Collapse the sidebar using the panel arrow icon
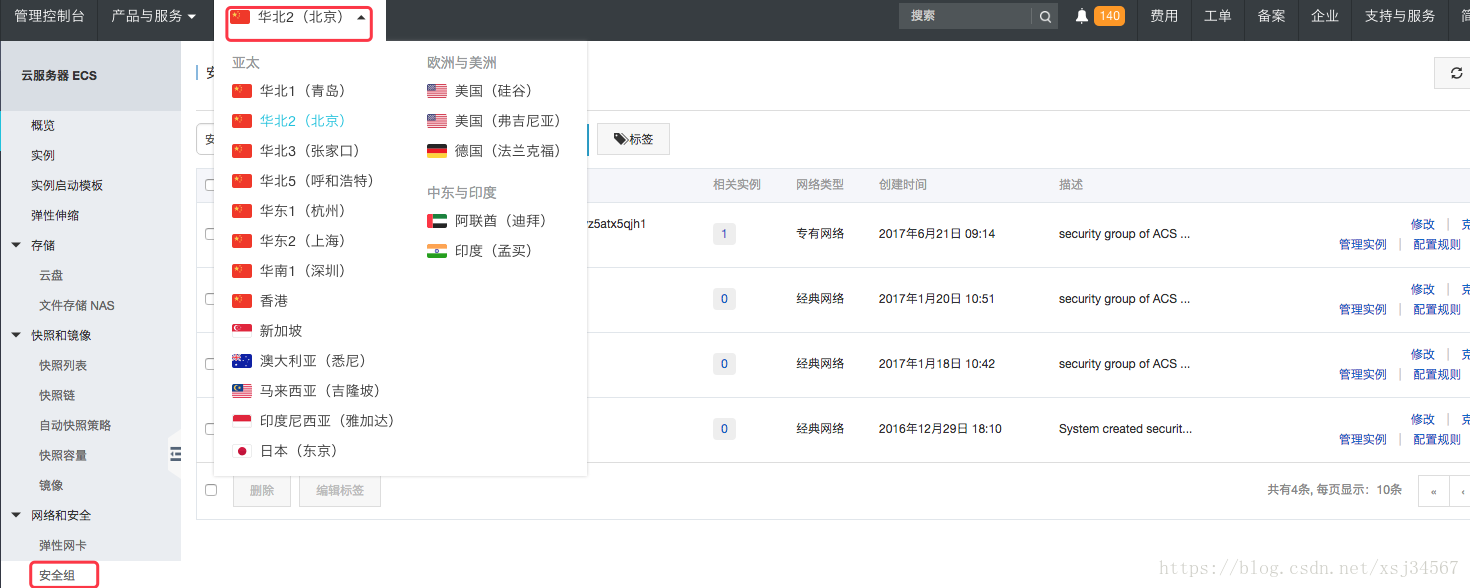The image size is (1470, 588). pos(176,453)
